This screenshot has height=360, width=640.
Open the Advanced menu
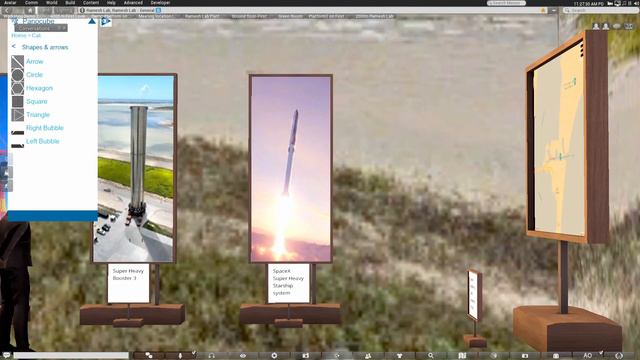pyautogui.click(x=133, y=2)
